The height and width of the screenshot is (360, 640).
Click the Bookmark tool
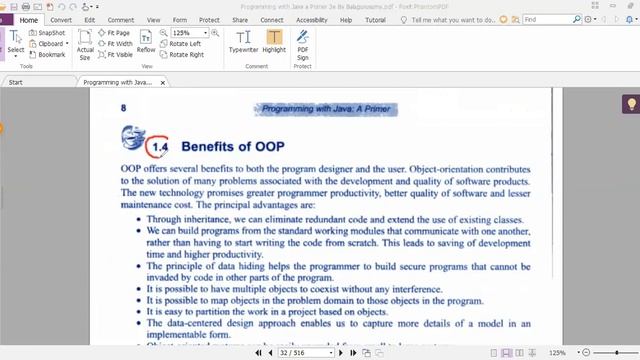click(x=47, y=55)
